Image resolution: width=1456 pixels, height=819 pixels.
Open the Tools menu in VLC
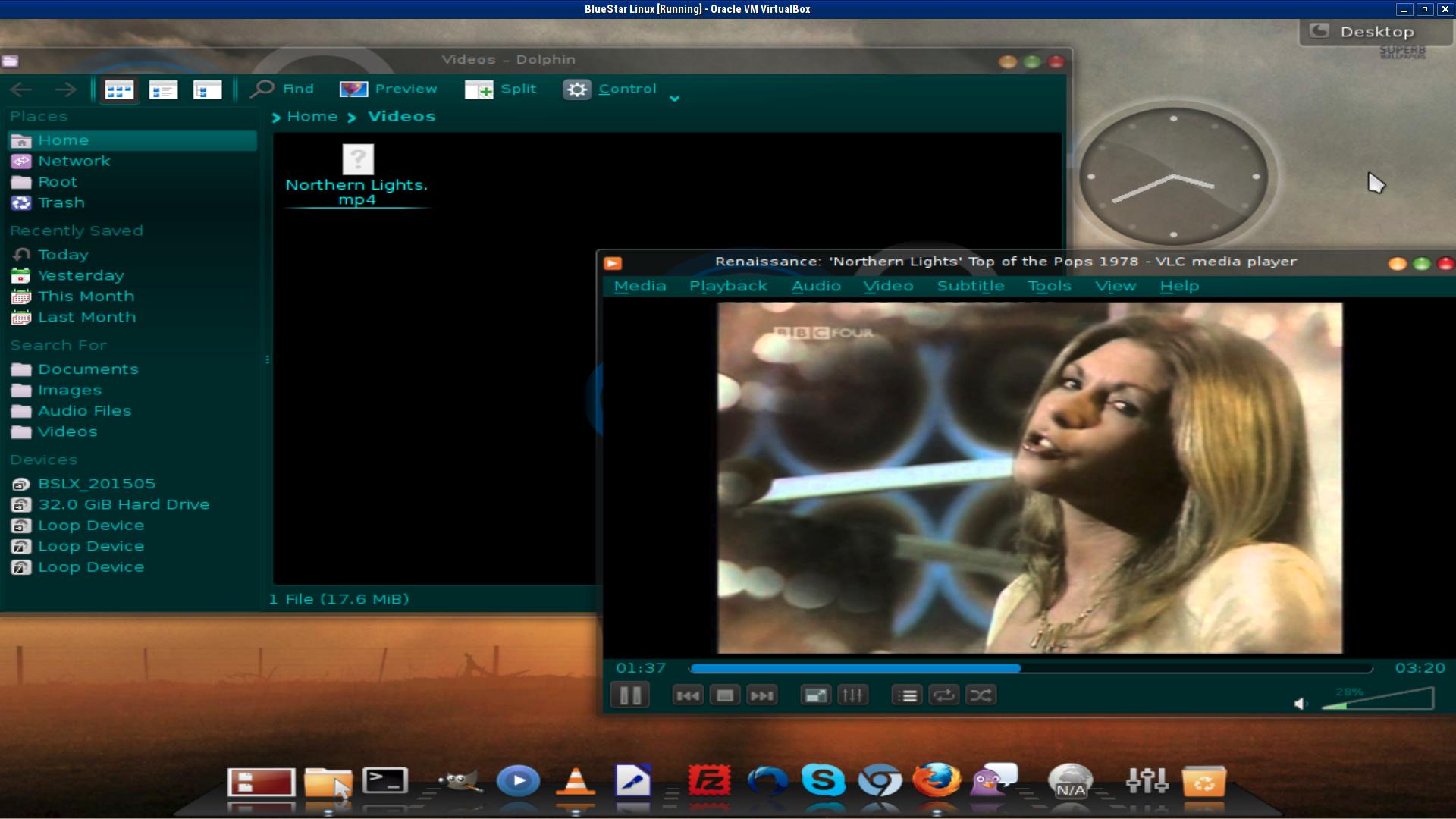[1049, 286]
